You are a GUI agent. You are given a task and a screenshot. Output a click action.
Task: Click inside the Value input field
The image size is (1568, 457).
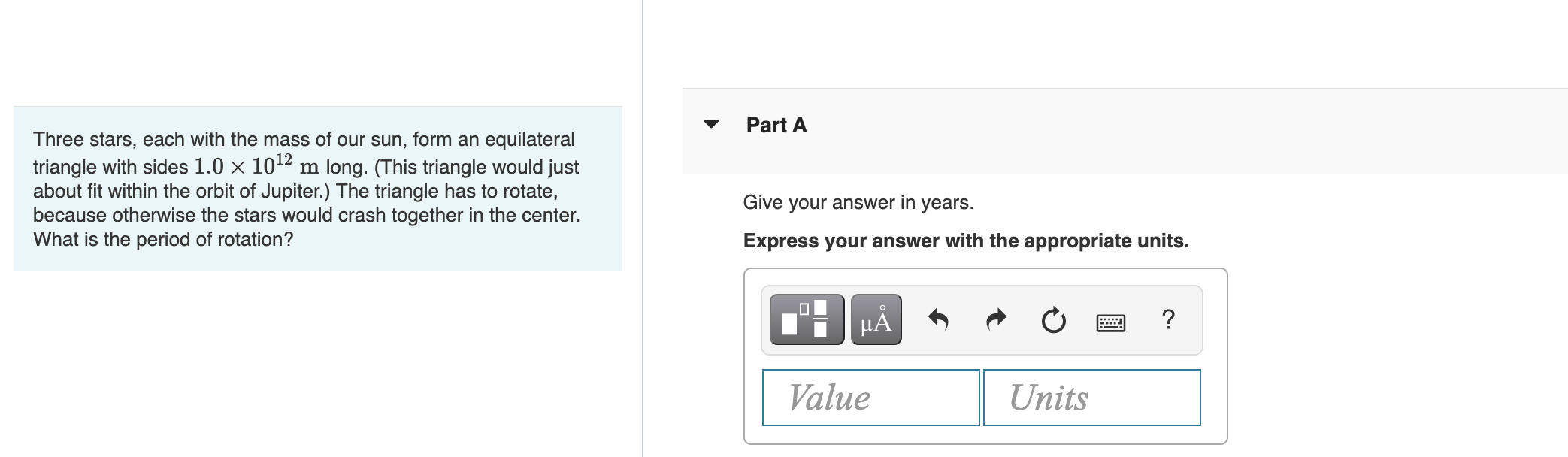click(x=870, y=396)
